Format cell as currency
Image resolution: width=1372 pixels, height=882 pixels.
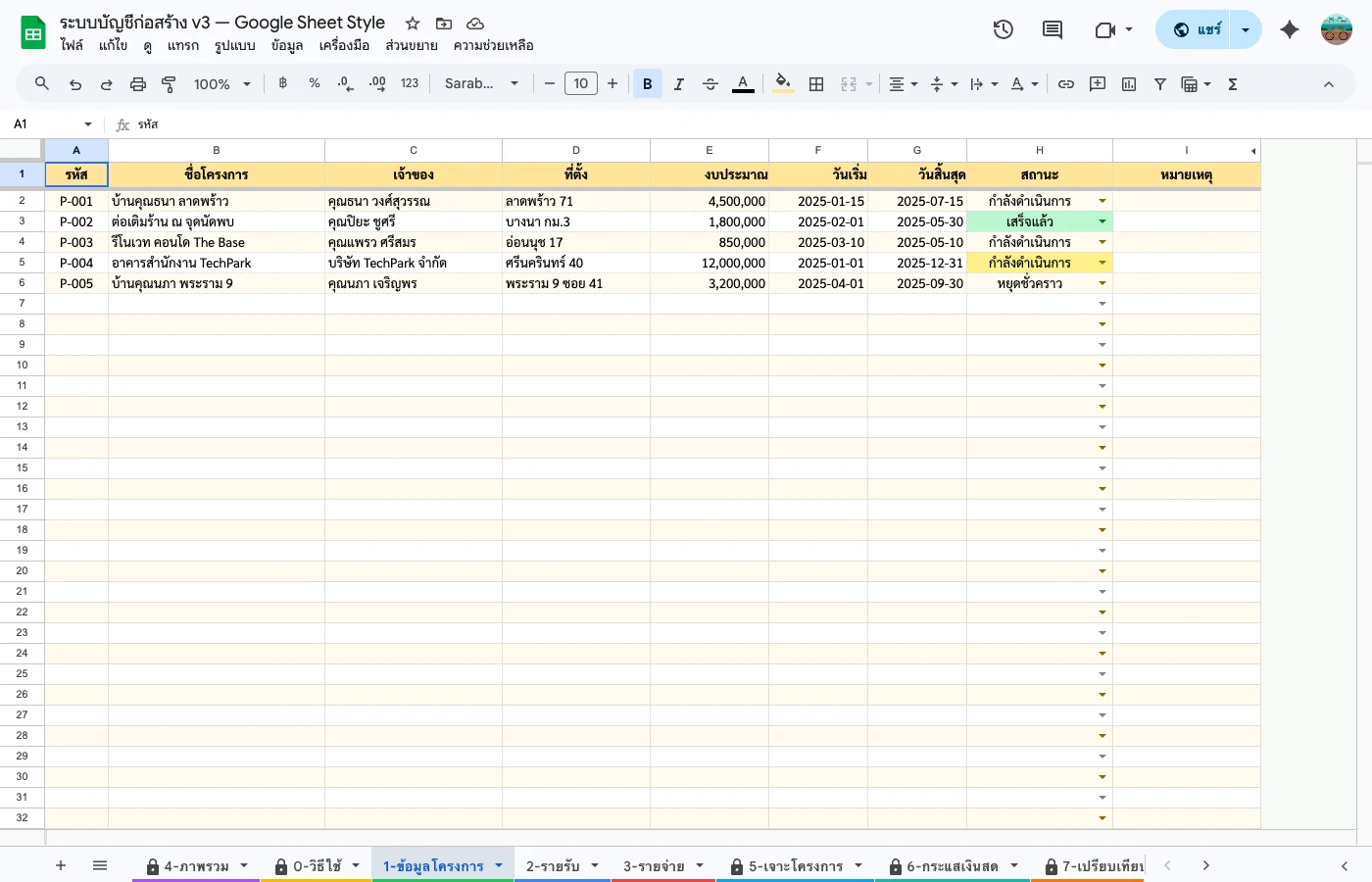[282, 83]
